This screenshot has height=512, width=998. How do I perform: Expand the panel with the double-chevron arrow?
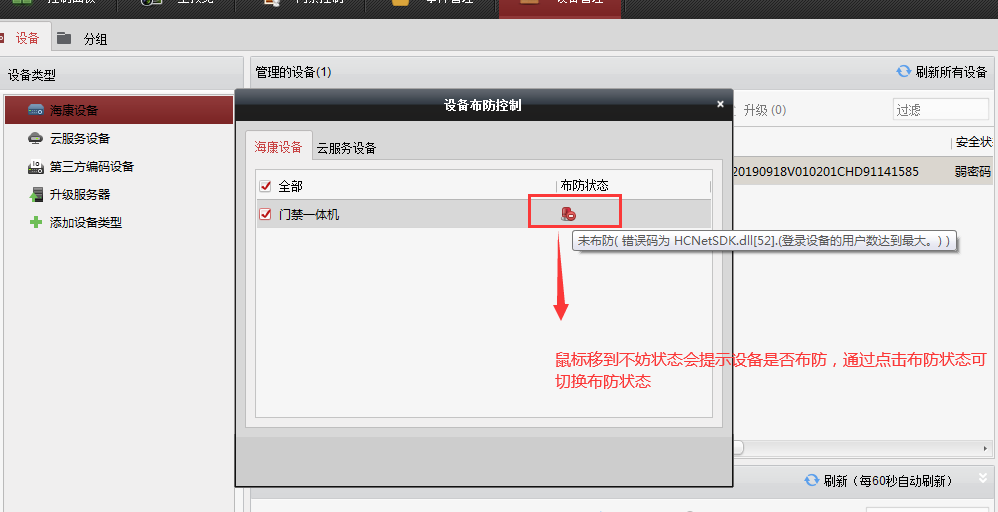point(983,477)
